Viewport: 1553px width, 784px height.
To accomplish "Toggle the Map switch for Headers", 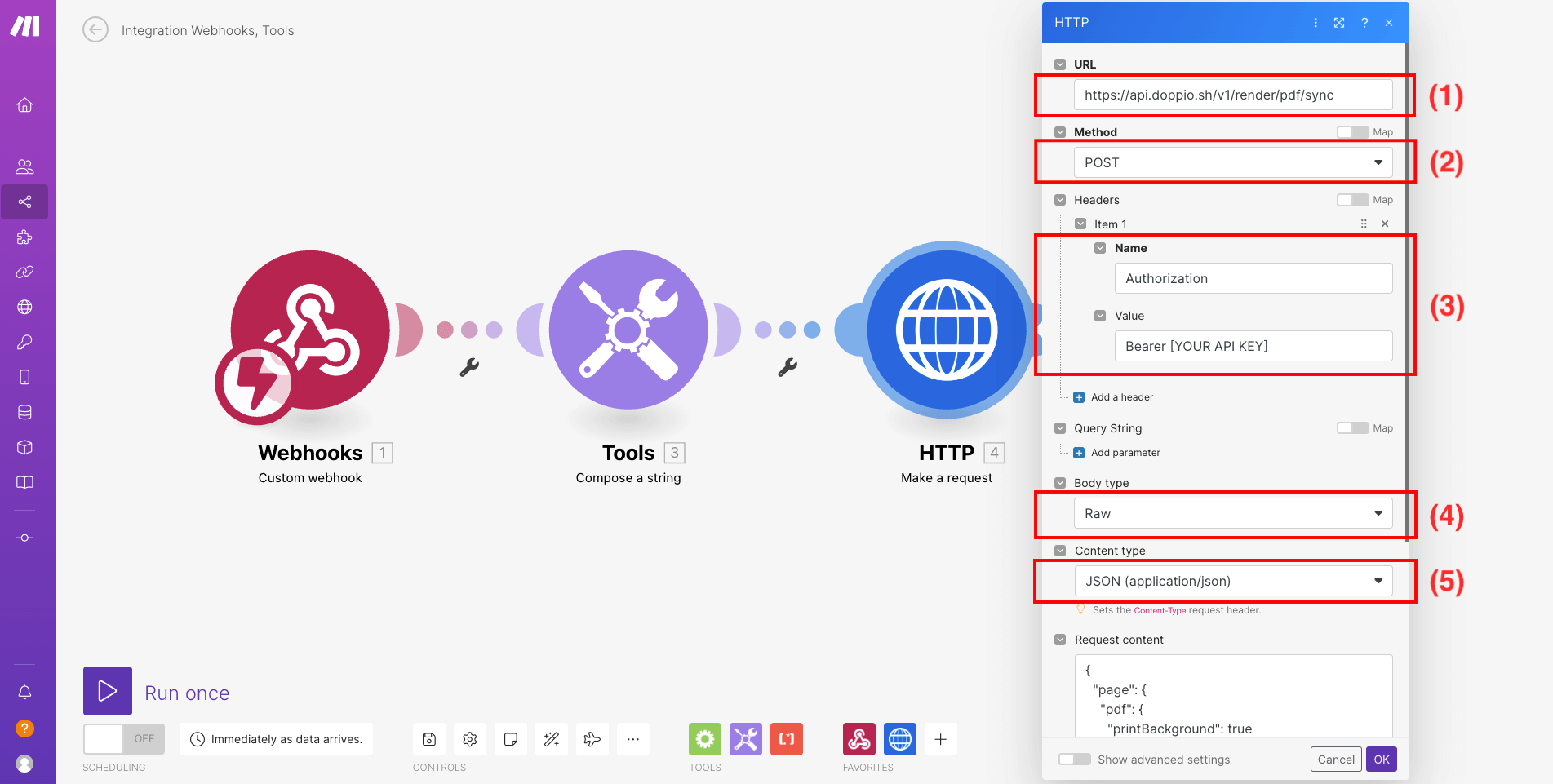I will click(x=1352, y=200).
